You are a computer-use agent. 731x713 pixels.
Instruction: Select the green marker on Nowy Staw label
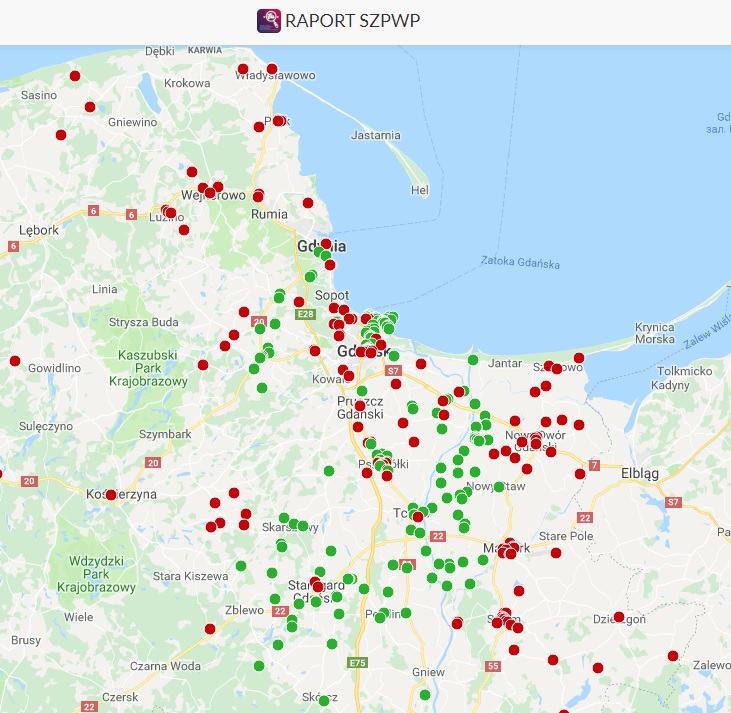[x=499, y=487]
